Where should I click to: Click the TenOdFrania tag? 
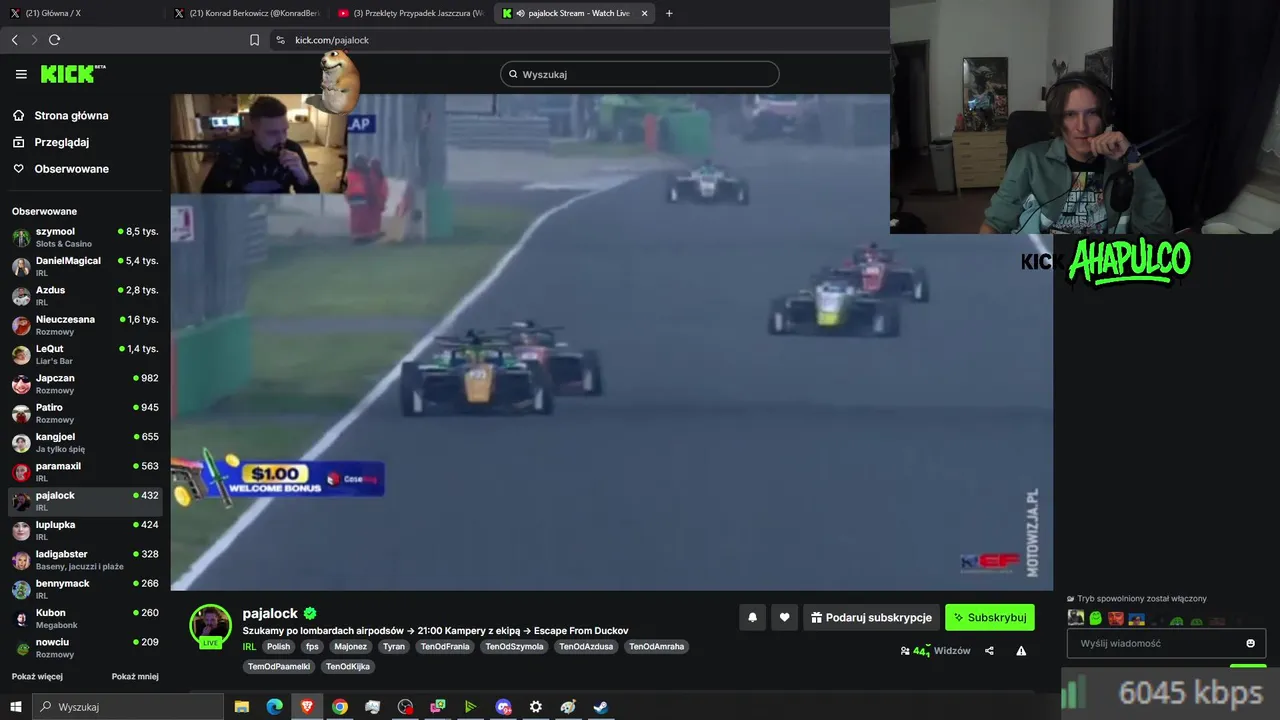click(x=445, y=647)
